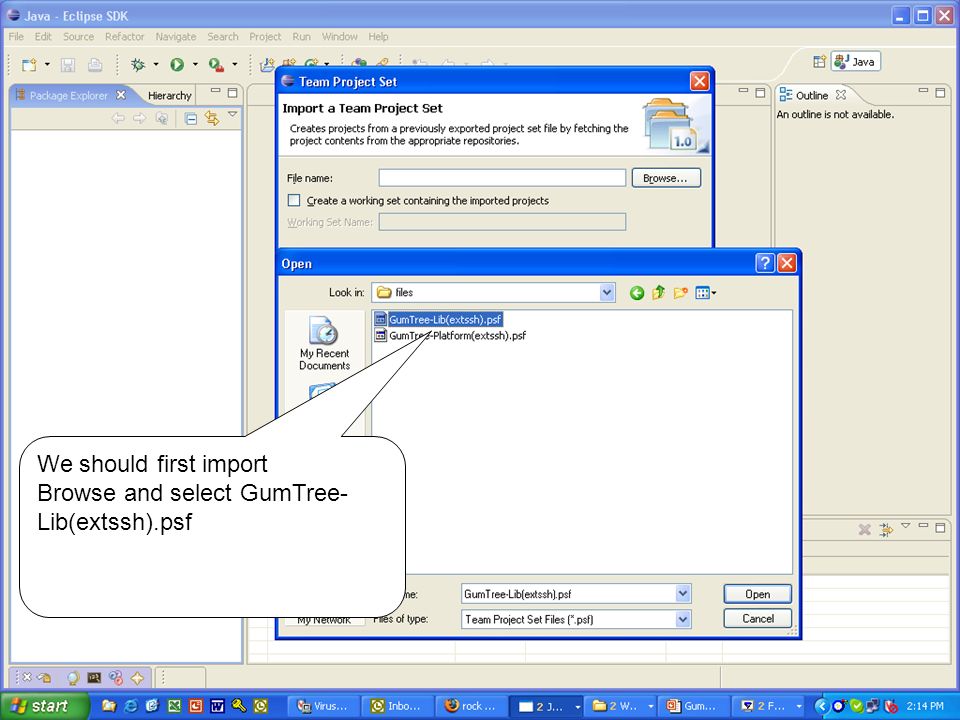Screen dimensions: 960x720
Task: Click the File name text box in Open dialog
Action: coord(569,594)
